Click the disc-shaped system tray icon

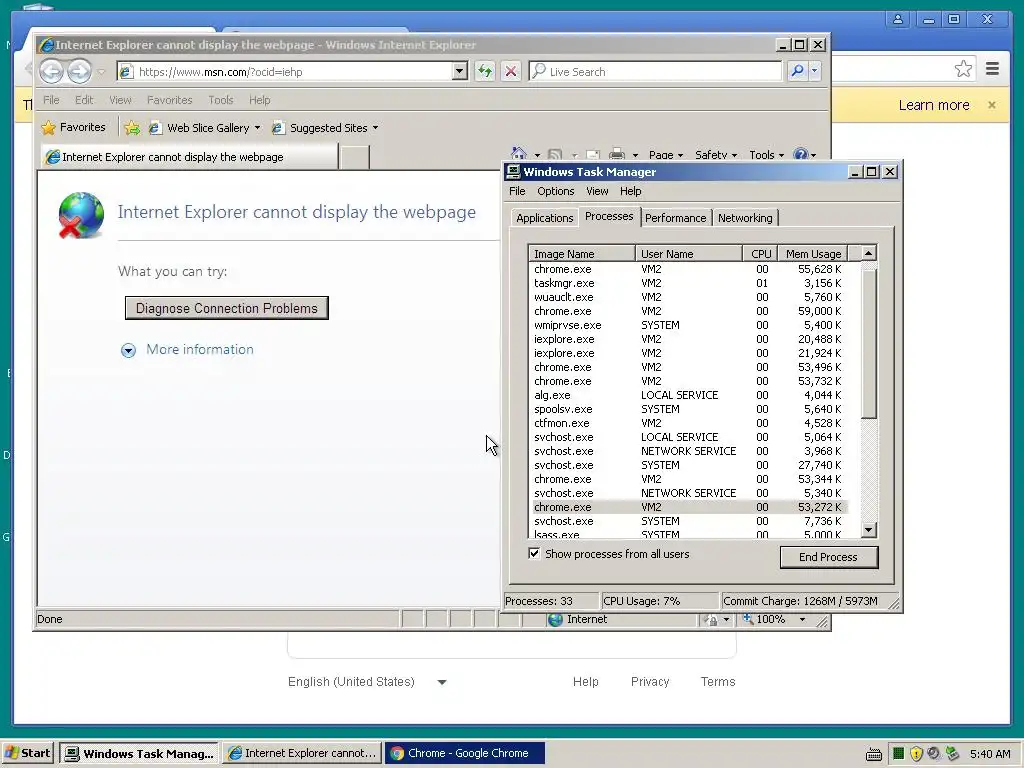(934, 754)
